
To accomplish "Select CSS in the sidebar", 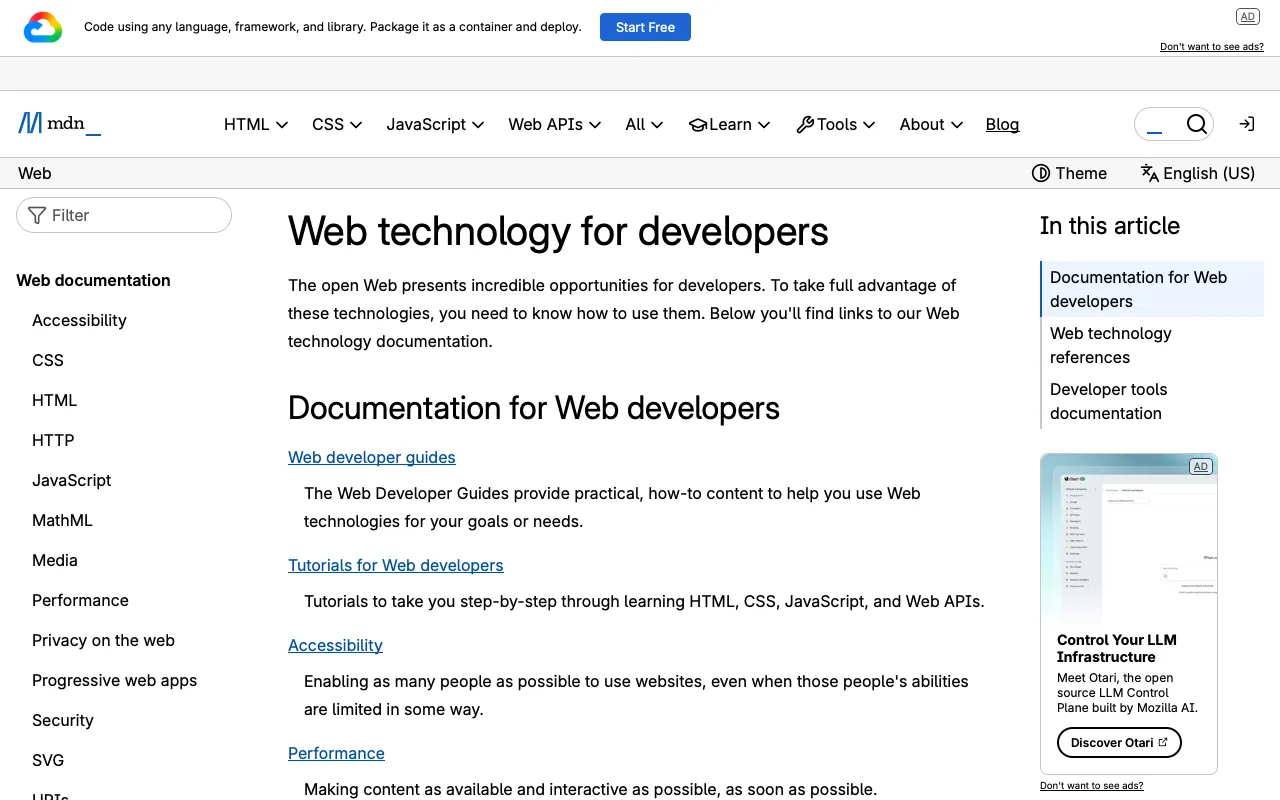I will point(48,360).
